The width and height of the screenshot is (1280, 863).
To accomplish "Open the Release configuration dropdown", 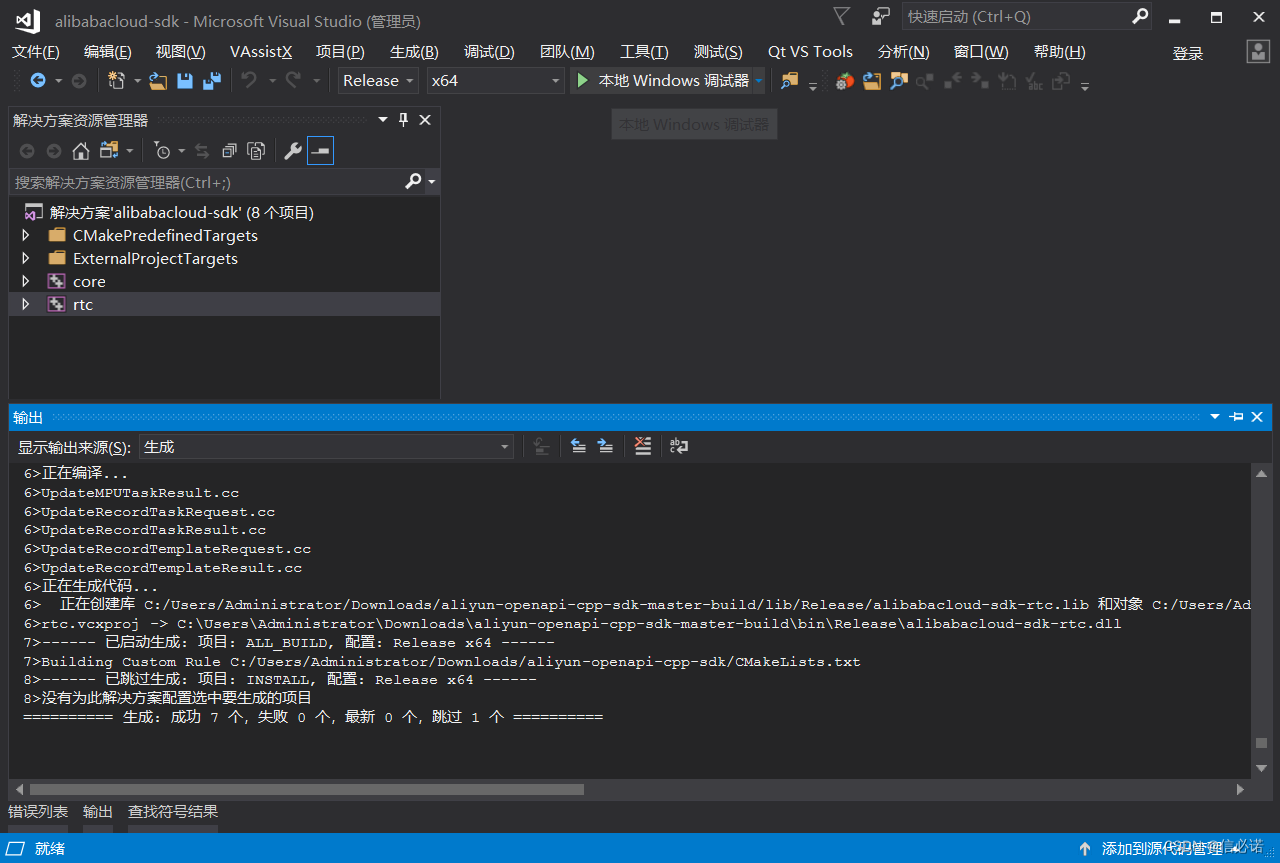I will pos(379,81).
